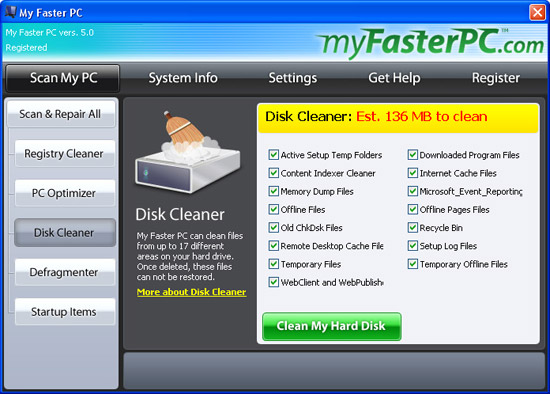Uncheck Downloaded Program Files
Screen dimensions: 550x394
412,155
